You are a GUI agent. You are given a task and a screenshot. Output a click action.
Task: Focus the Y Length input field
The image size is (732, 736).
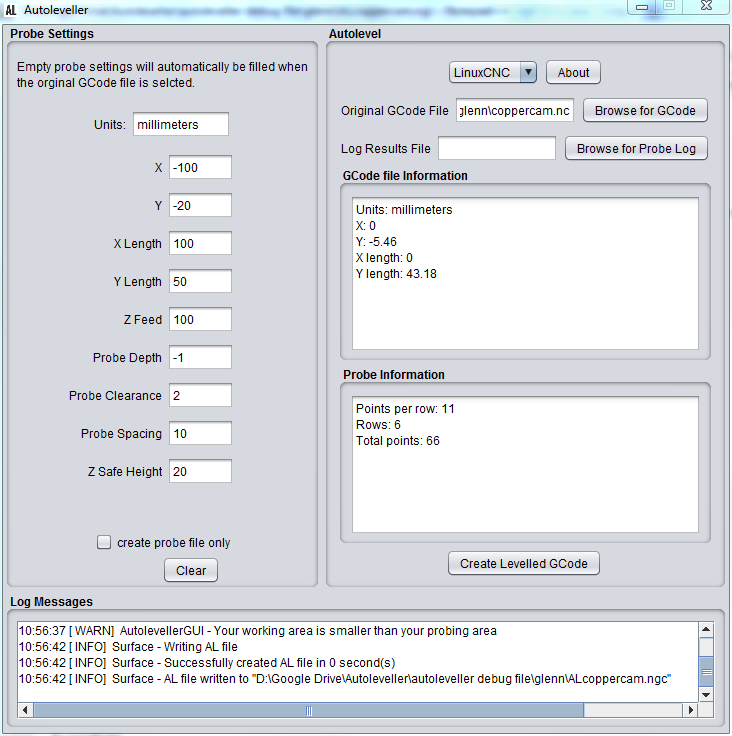coord(200,282)
